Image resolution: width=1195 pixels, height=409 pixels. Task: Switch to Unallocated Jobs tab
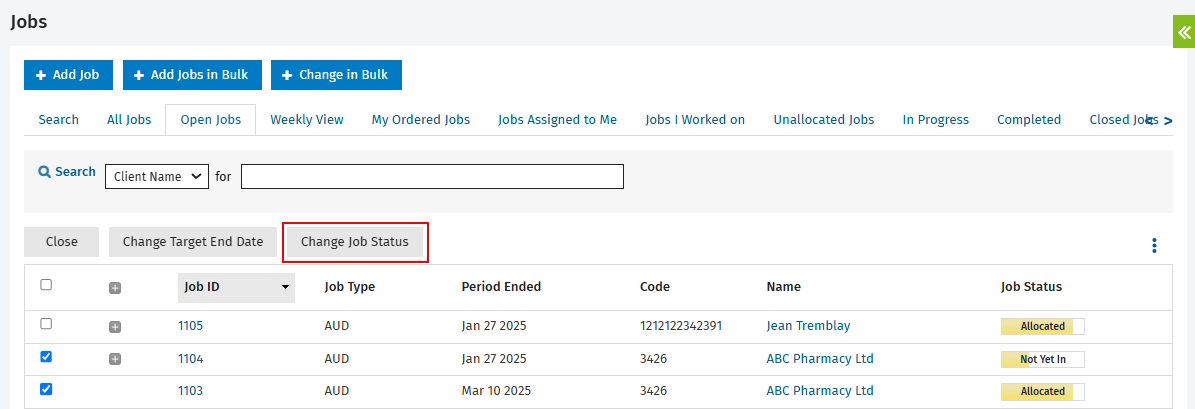click(x=824, y=120)
